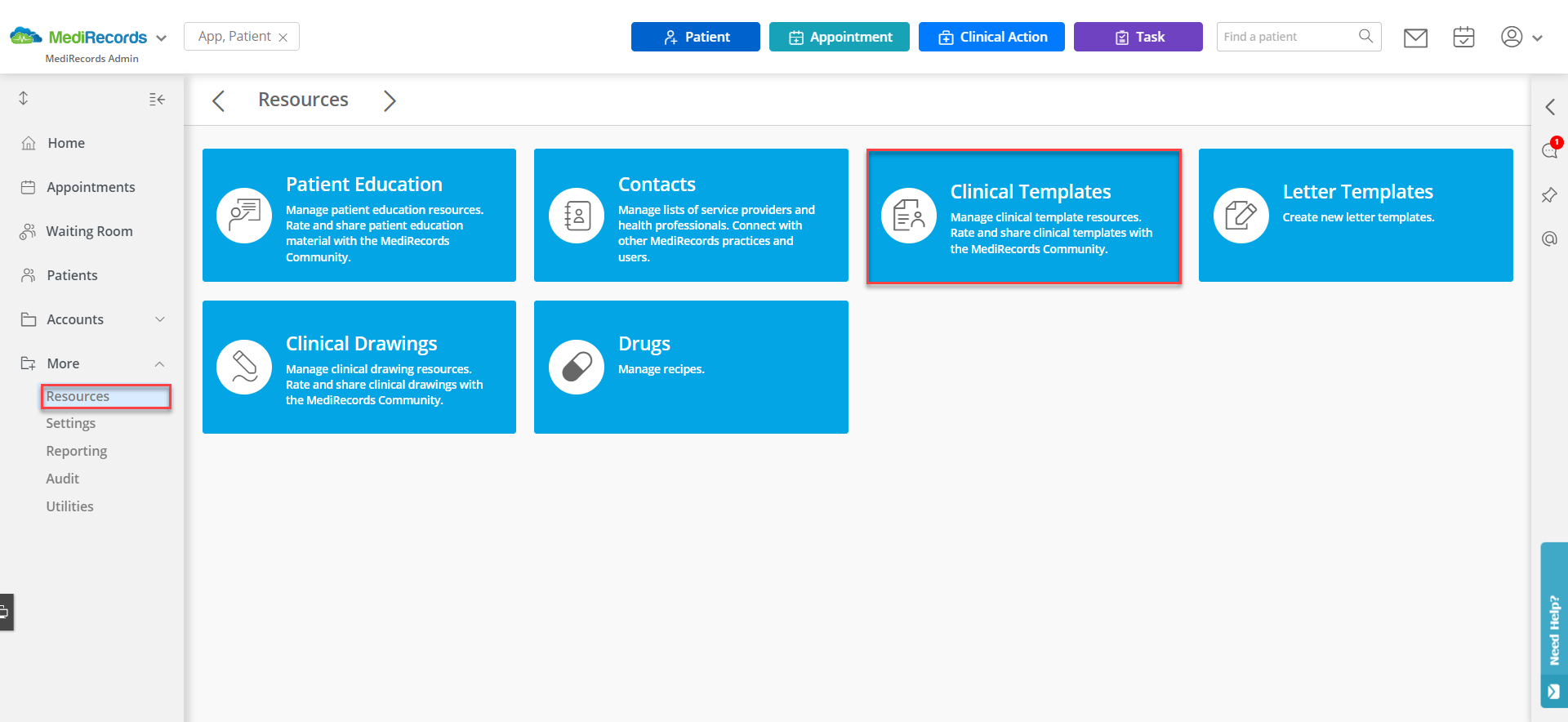Click the search magnifier icon
The width and height of the screenshot is (1568, 722).
(x=1365, y=36)
